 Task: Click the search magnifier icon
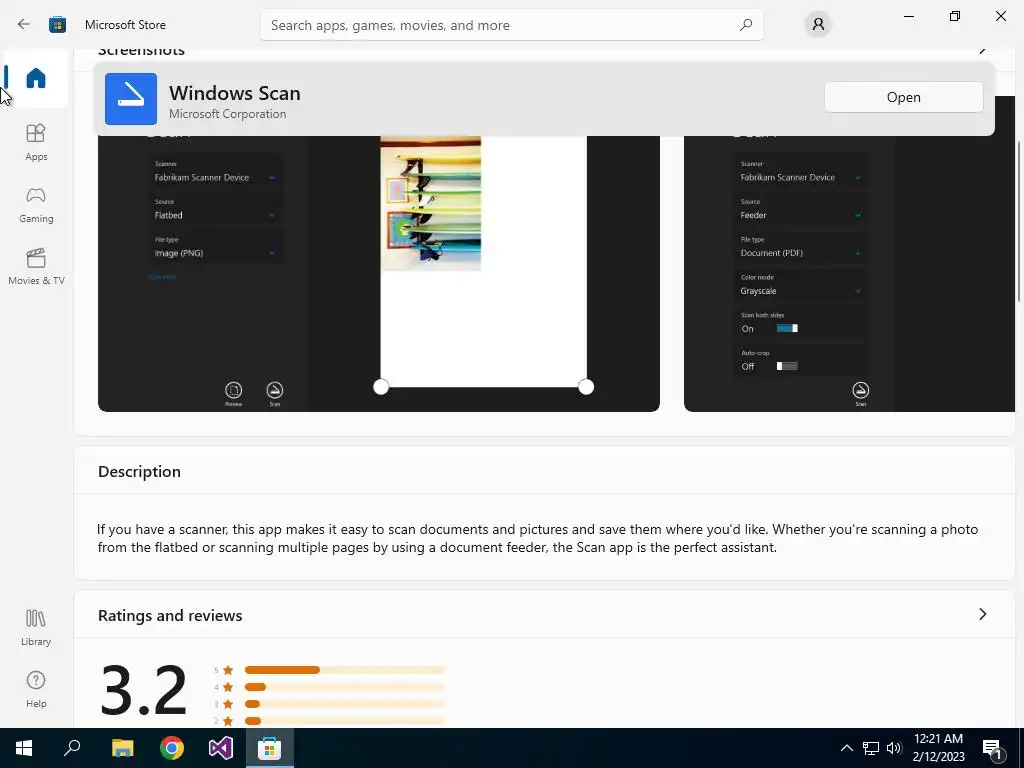[746, 25]
